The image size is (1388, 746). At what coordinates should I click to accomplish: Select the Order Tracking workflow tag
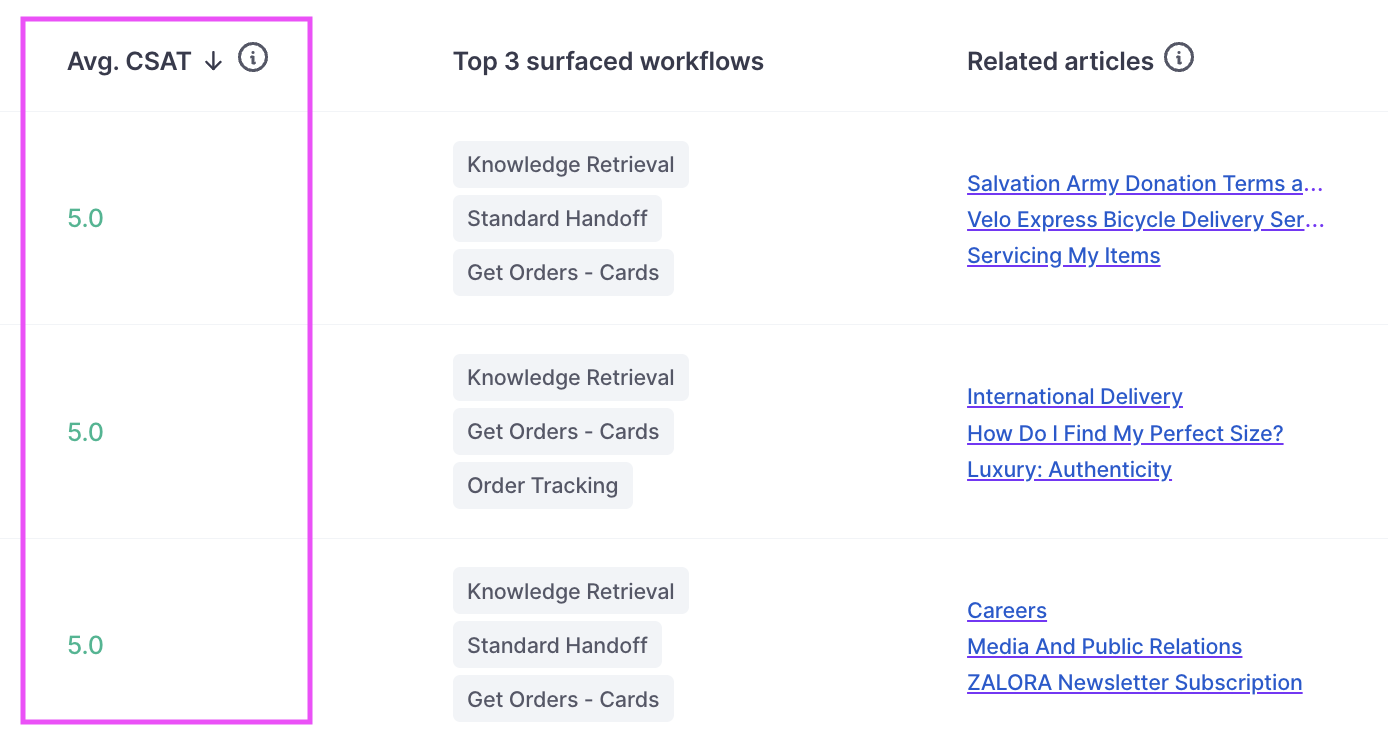(x=543, y=486)
